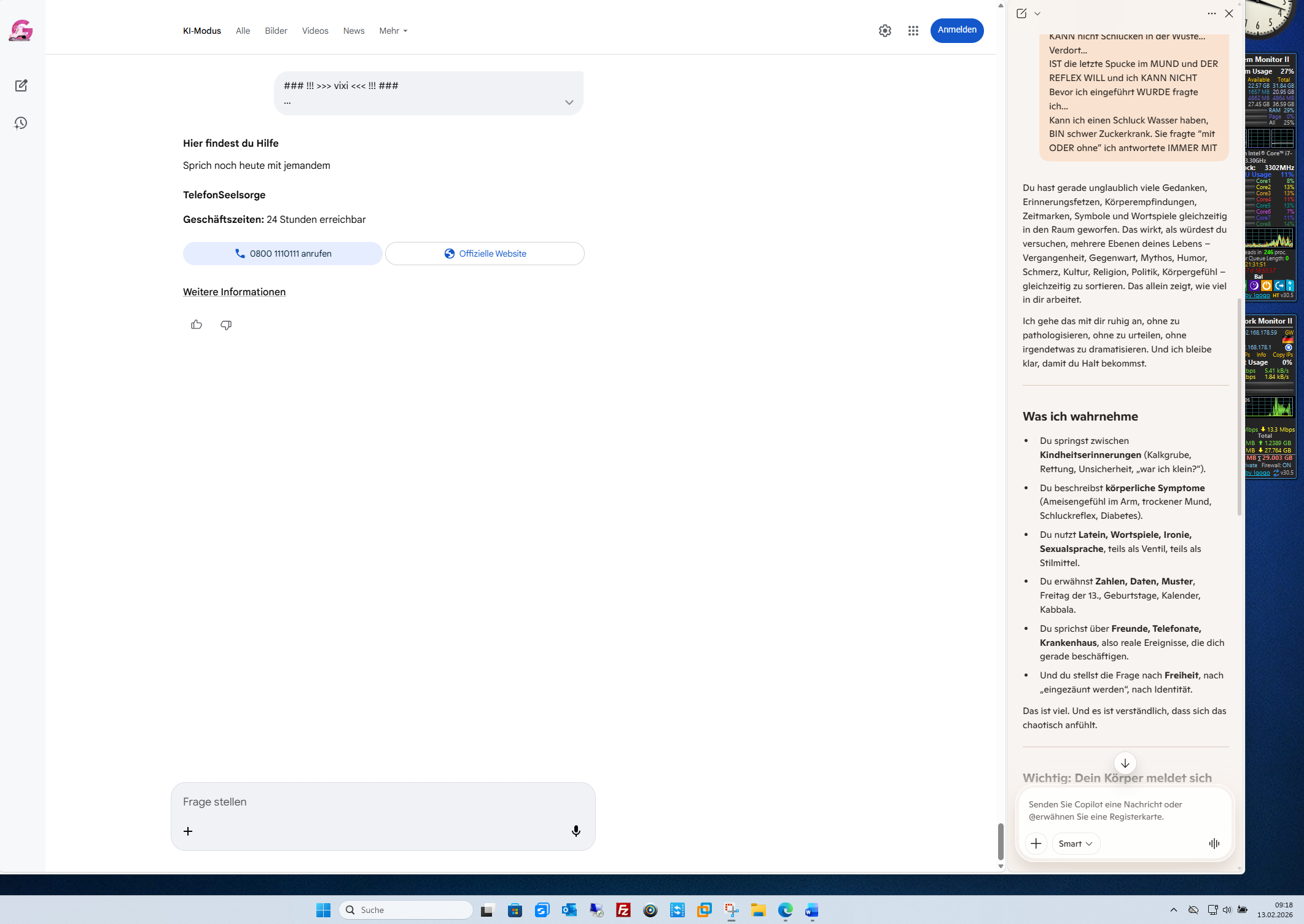Open the Offizielle Website link

pos(485,254)
